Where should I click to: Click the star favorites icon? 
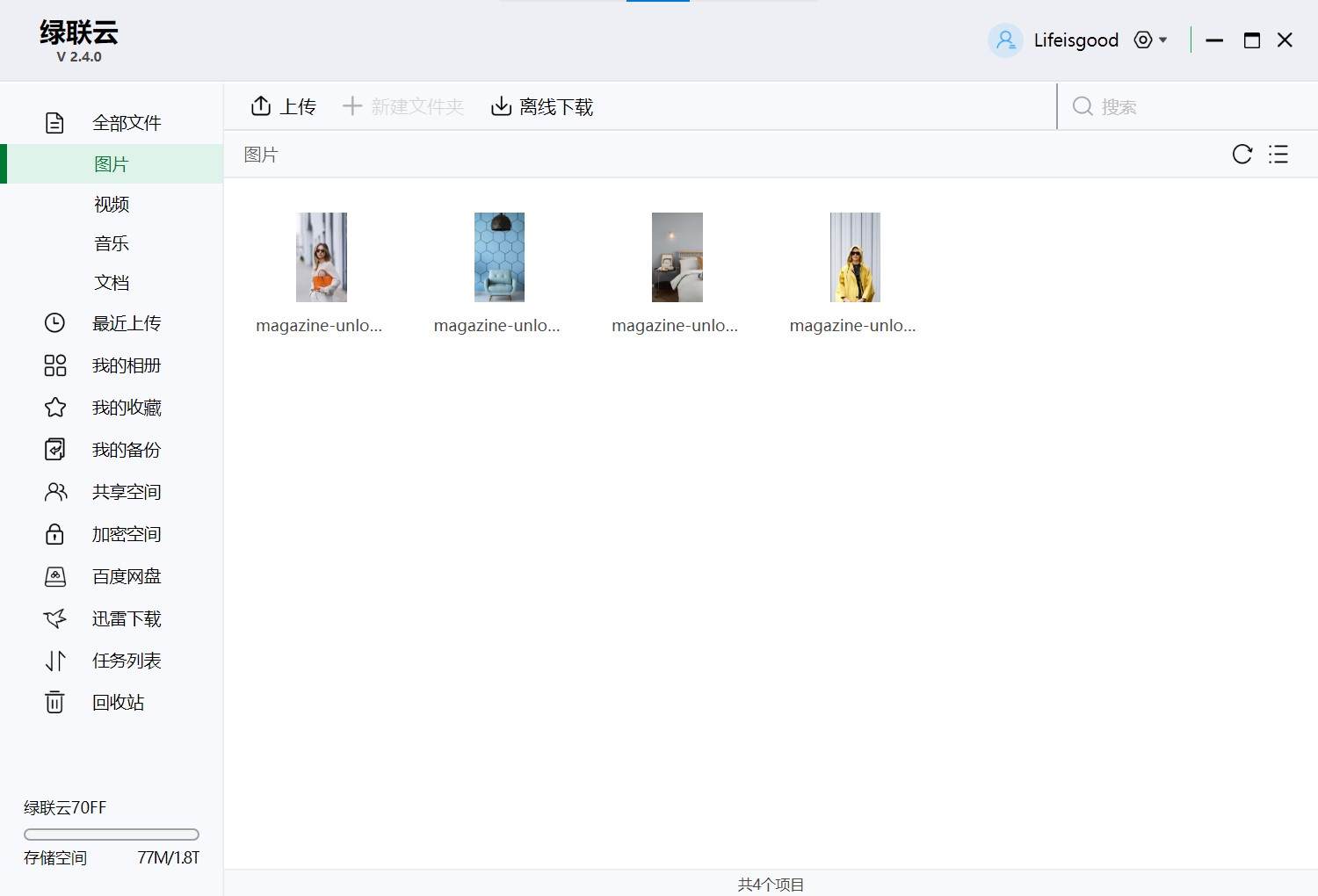[x=54, y=408]
